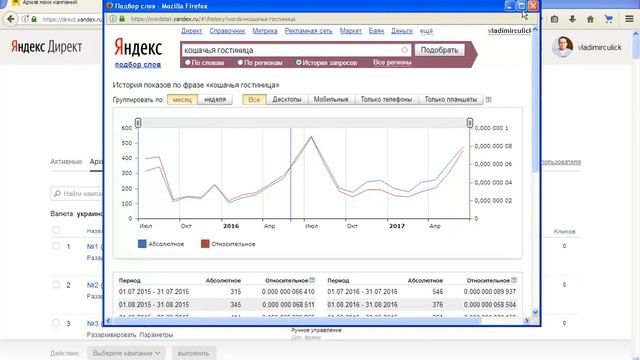
Task: Open the Firefox downloads arrow icon
Action: coord(572,19)
